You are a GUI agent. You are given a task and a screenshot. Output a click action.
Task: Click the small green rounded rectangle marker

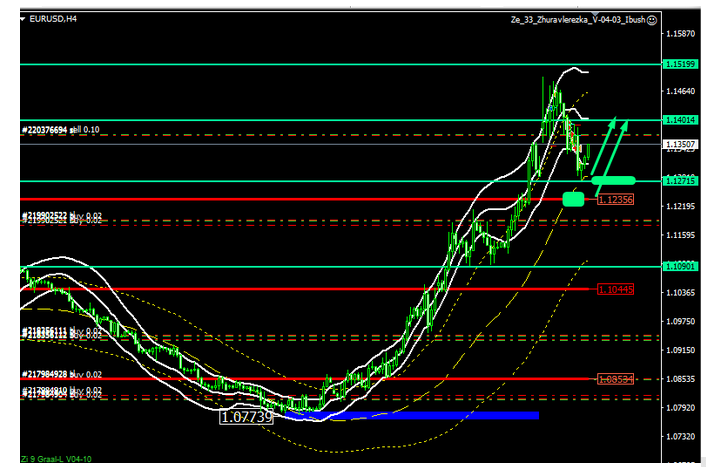[573, 199]
